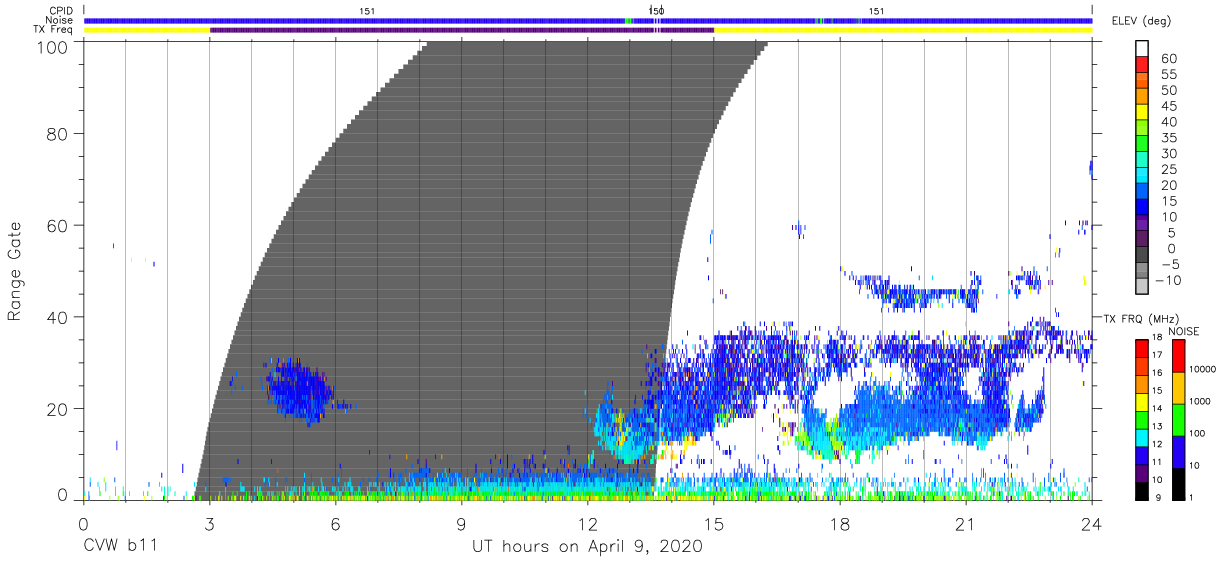Click the 'TX FRQ (MHz)' colorbar title
The height and width of the screenshot is (567, 1228).
(x=1142, y=318)
